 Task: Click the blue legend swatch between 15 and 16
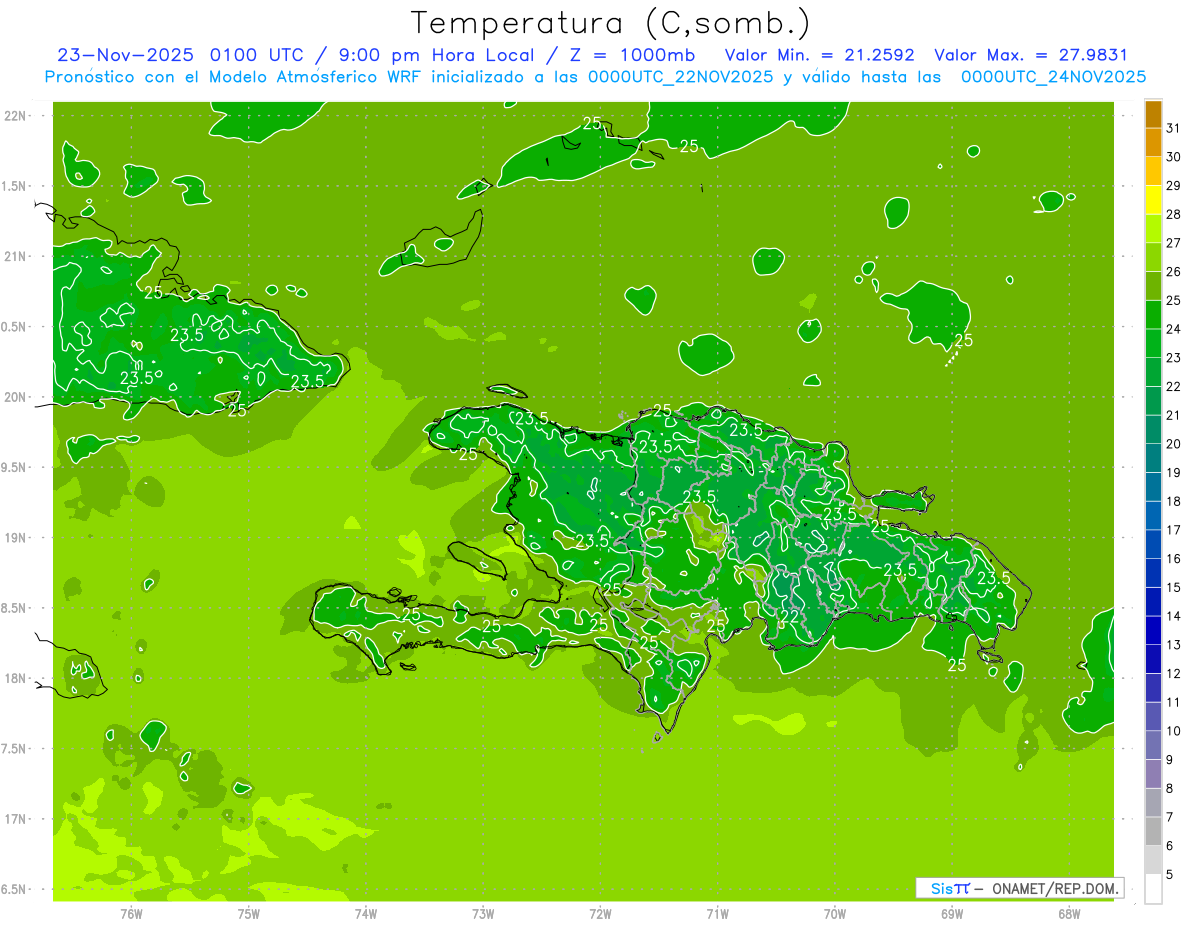click(1153, 574)
